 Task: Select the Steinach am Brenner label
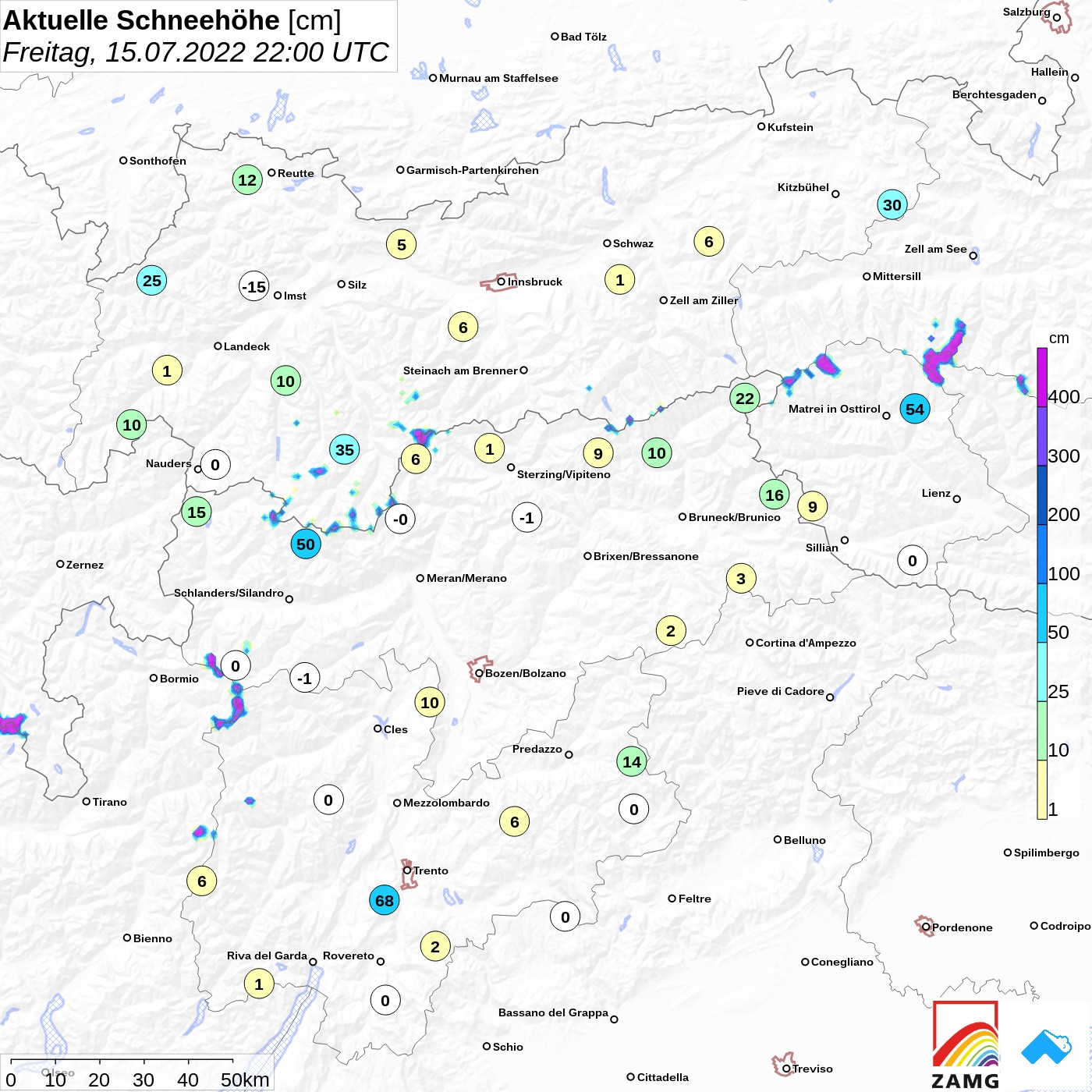[x=460, y=370]
